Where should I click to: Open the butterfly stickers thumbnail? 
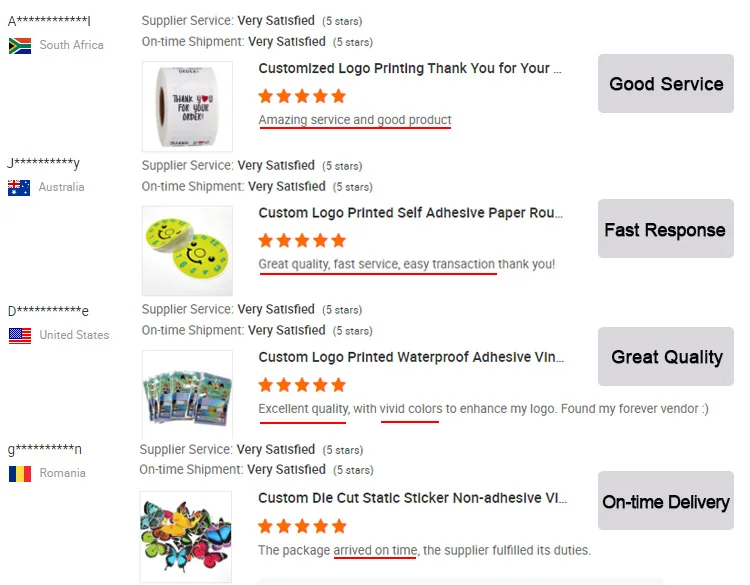(186, 536)
